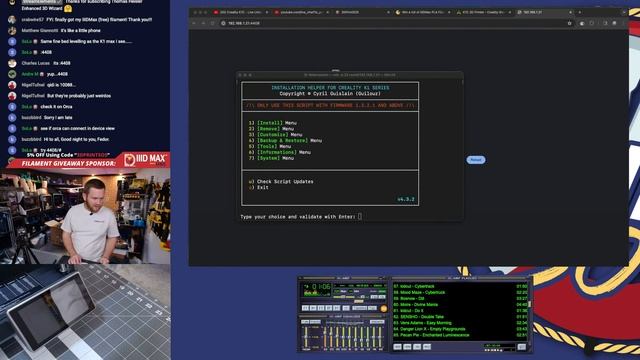Image resolution: width=640 pixels, height=360 pixels.
Task: Click the equalizer 16K band slider
Action: click(380, 337)
